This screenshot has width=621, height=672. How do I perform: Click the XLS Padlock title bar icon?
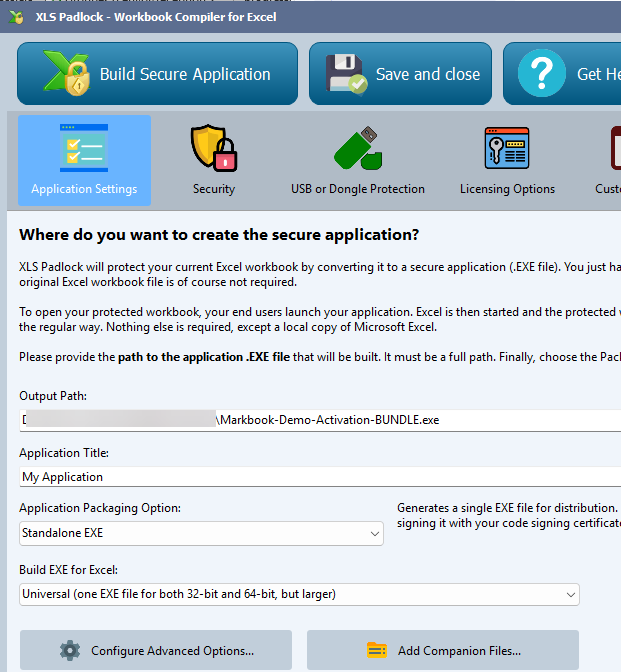click(x=16, y=16)
